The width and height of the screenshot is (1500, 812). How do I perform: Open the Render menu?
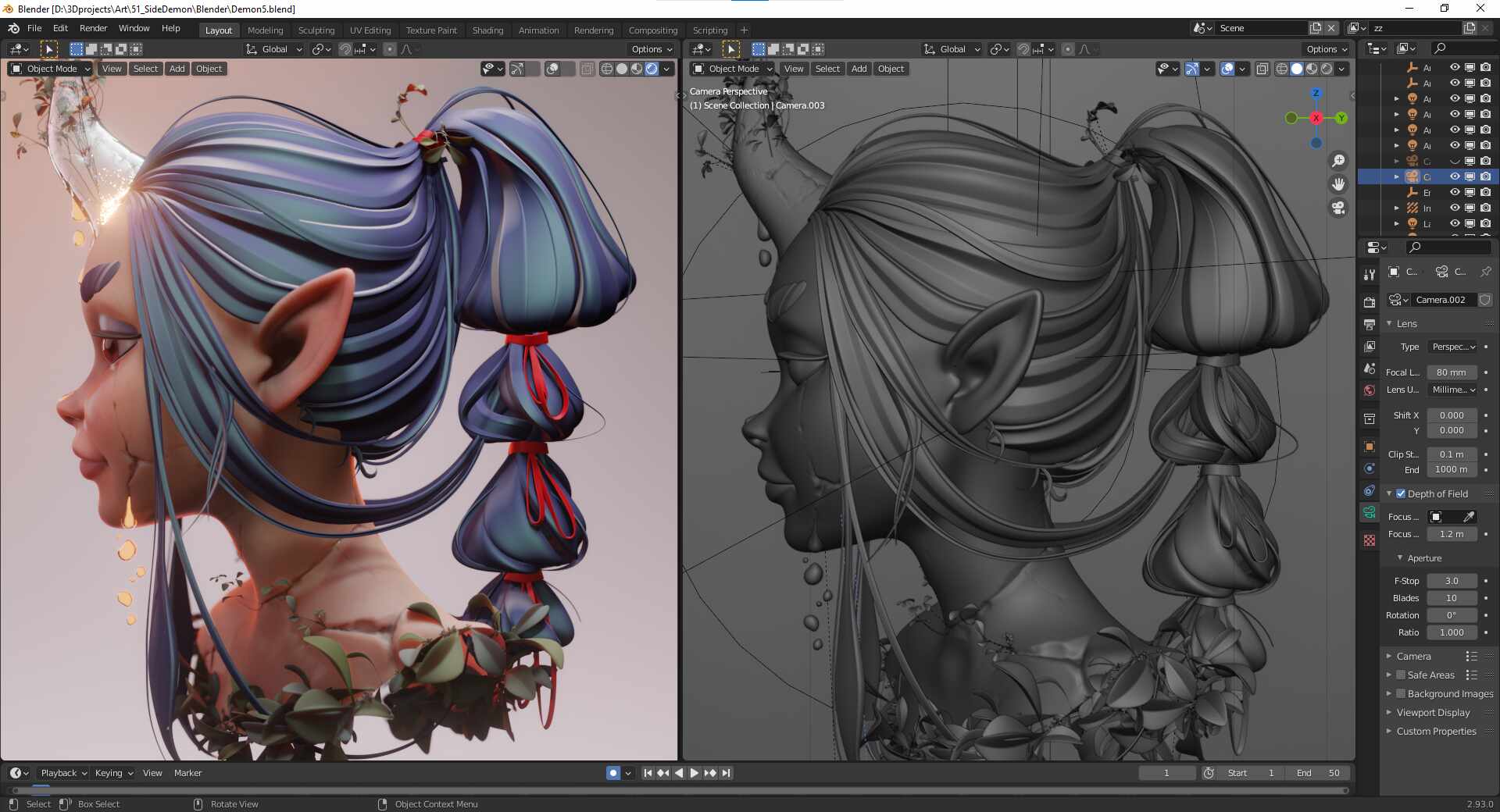93,28
